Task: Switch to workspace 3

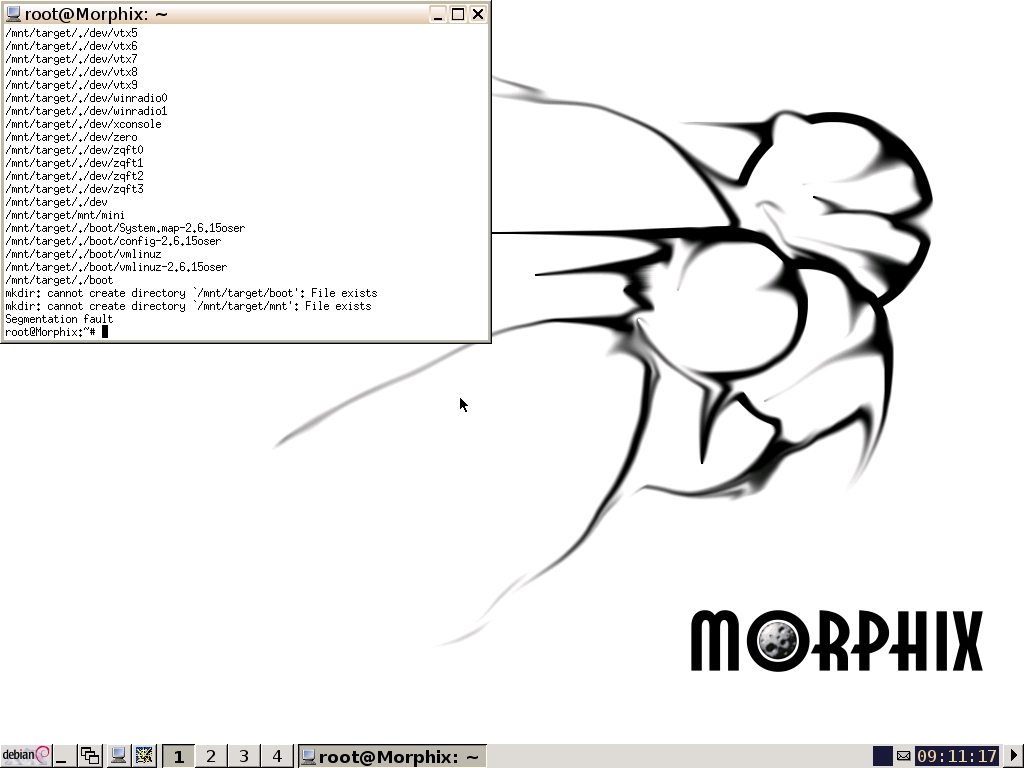Action: [x=244, y=756]
